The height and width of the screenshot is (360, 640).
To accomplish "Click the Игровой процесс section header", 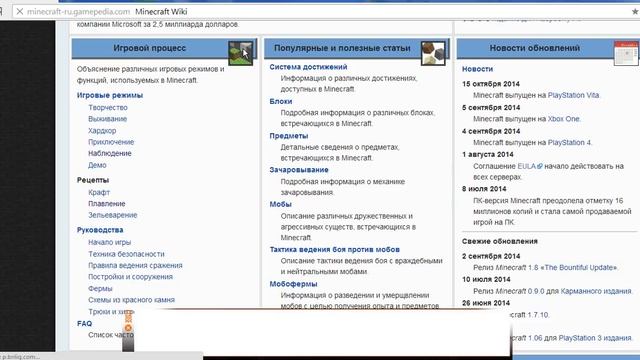I will click(149, 48).
